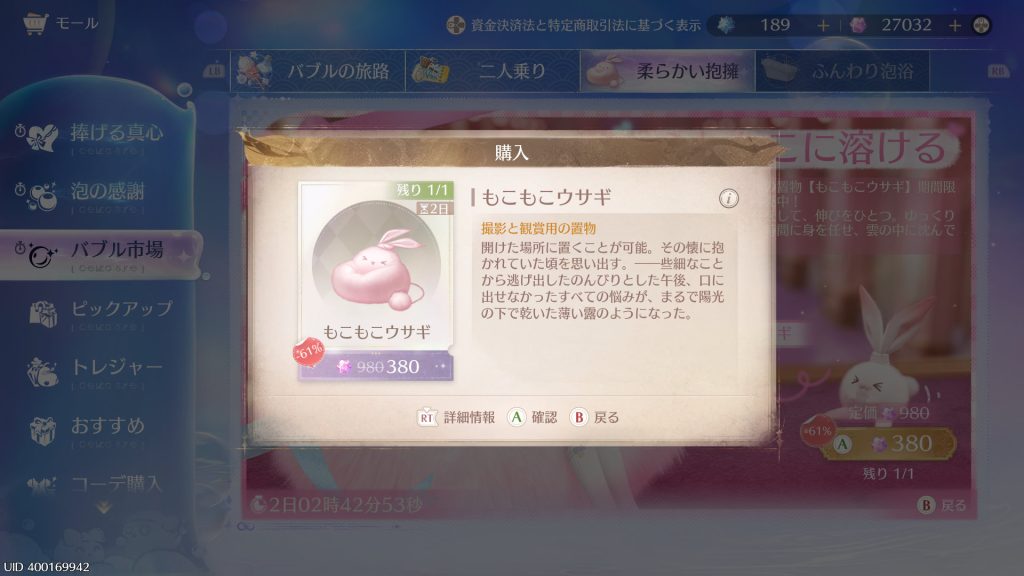Click the B 戻る back button in dialog
Screen dimensions: 1024x576
click(x=594, y=417)
